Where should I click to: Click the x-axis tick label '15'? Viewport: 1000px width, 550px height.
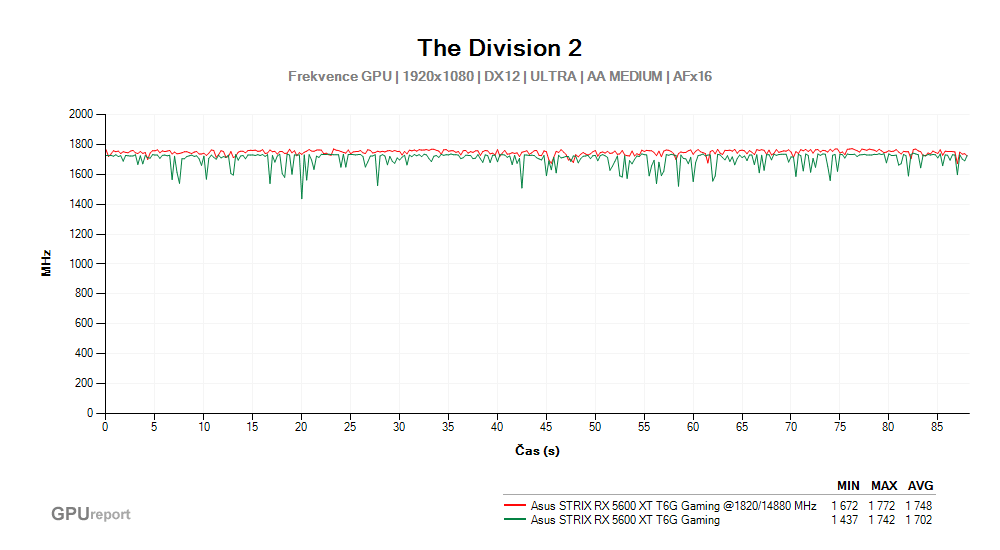click(x=253, y=427)
